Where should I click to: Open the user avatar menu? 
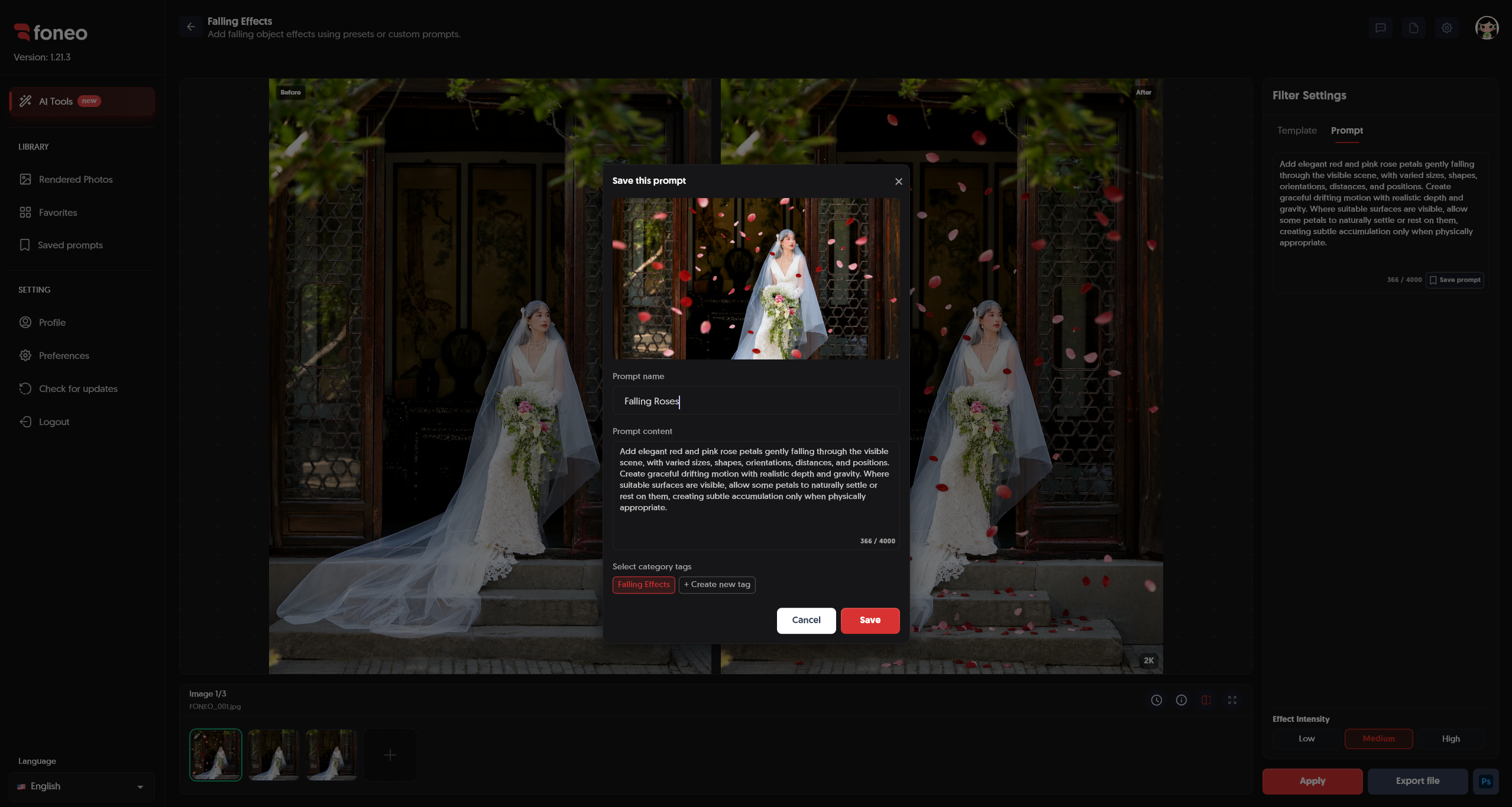(1486, 28)
